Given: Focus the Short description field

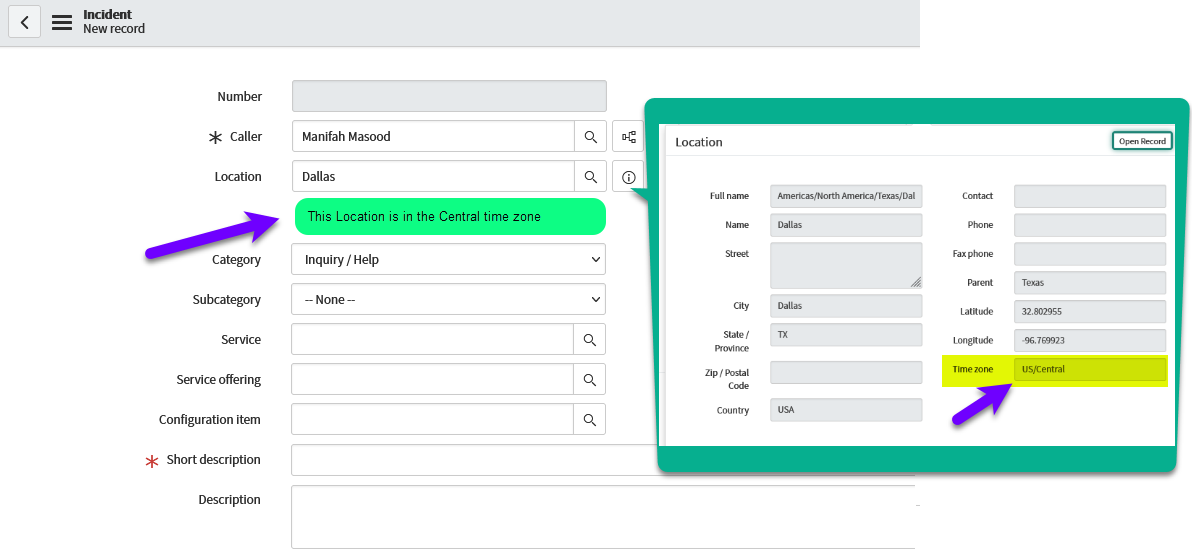Looking at the screenshot, I should 474,460.
